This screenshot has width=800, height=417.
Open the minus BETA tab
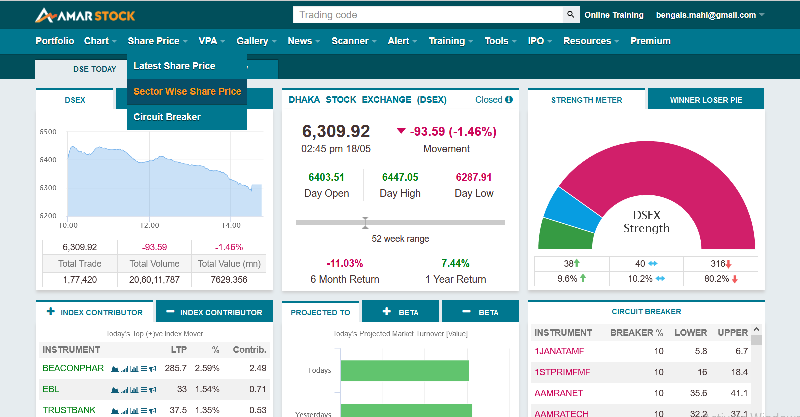[480, 312]
